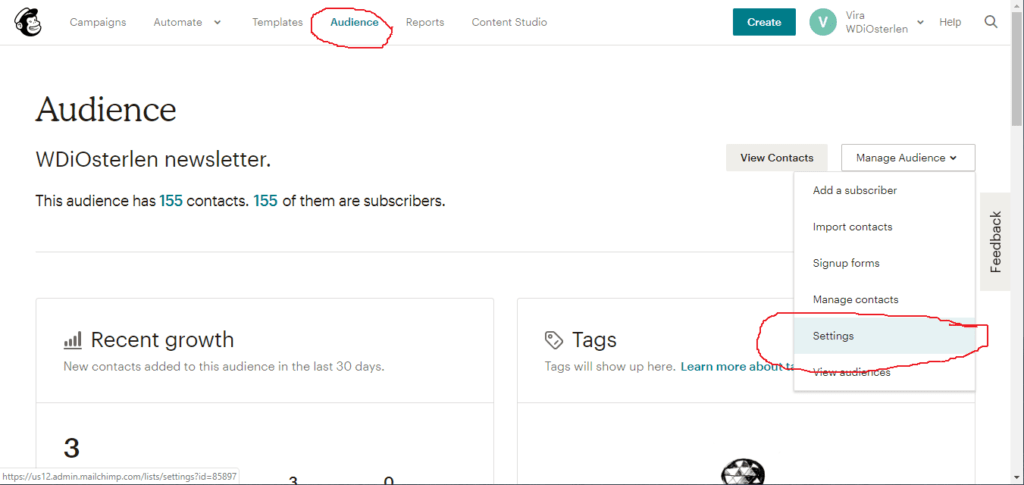This screenshot has width=1024, height=485.
Task: Go to the Templates page
Action: coord(277,22)
